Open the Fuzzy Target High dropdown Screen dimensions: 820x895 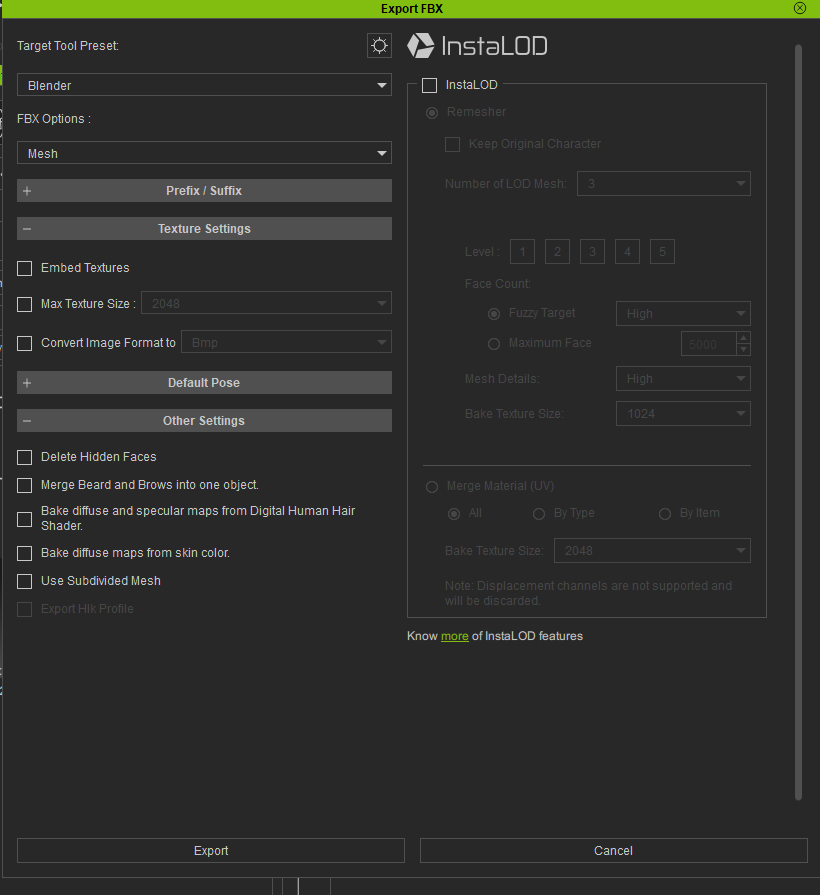click(x=683, y=313)
